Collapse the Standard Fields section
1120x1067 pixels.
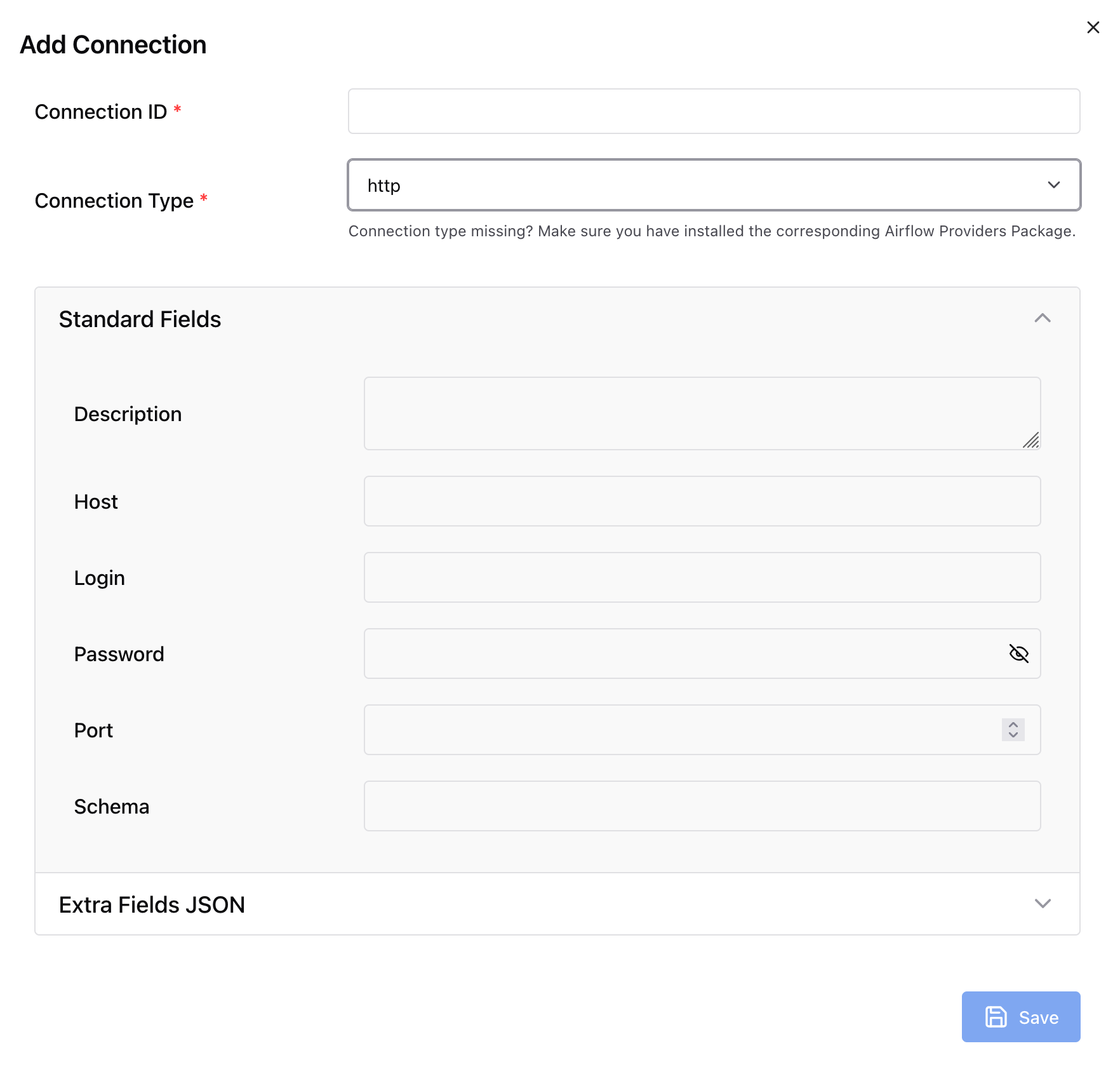[140, 318]
